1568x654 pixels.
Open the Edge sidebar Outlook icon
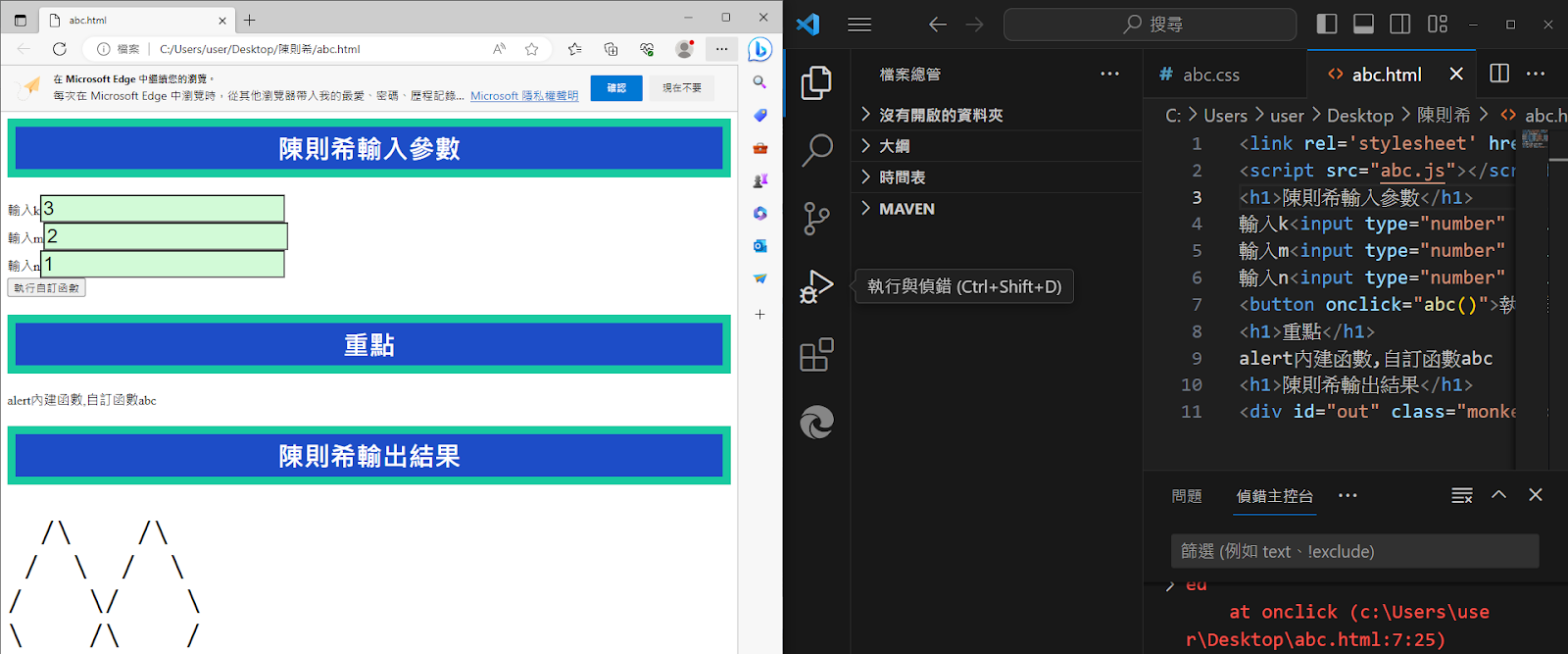coord(759,246)
